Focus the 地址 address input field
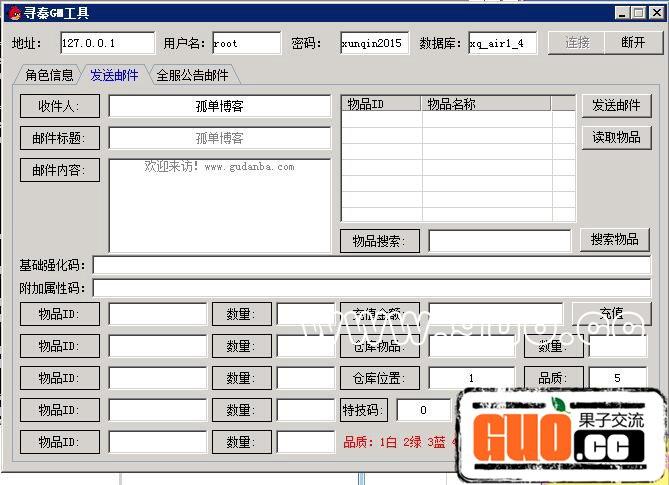The image size is (669, 485). click(x=107, y=43)
